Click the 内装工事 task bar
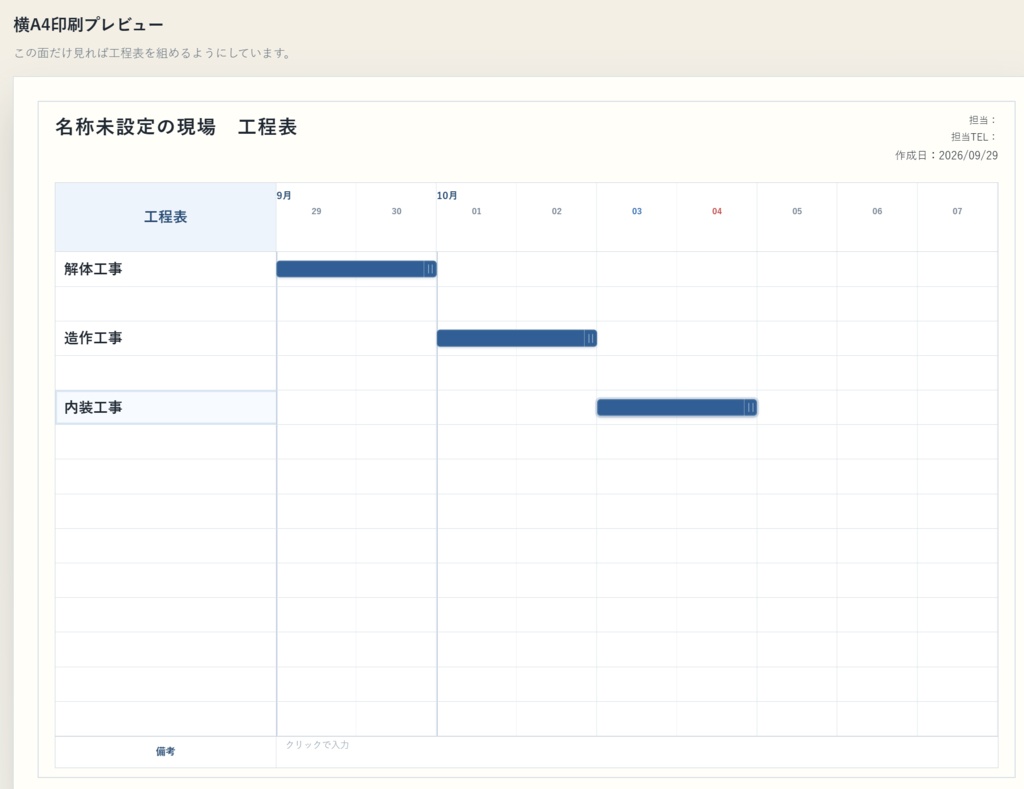Viewport: 1024px width, 789px height. pyautogui.click(x=677, y=408)
